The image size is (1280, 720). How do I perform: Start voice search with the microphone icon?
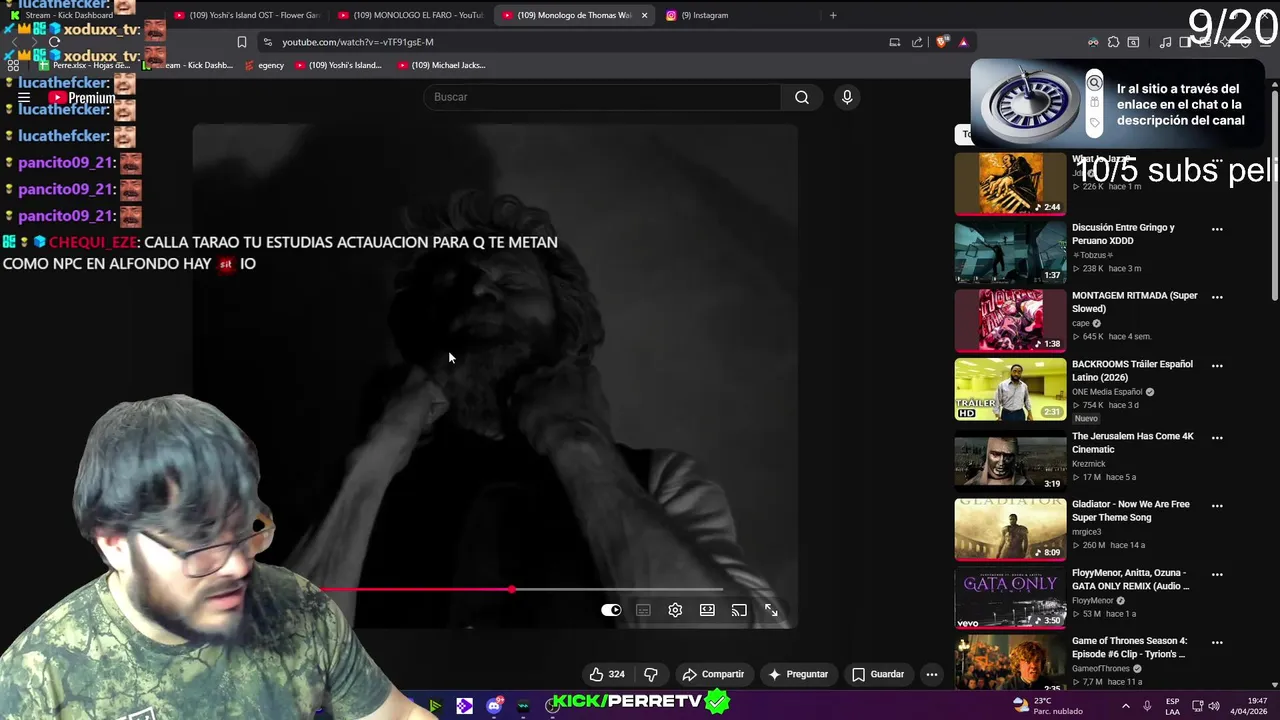pyautogui.click(x=847, y=97)
